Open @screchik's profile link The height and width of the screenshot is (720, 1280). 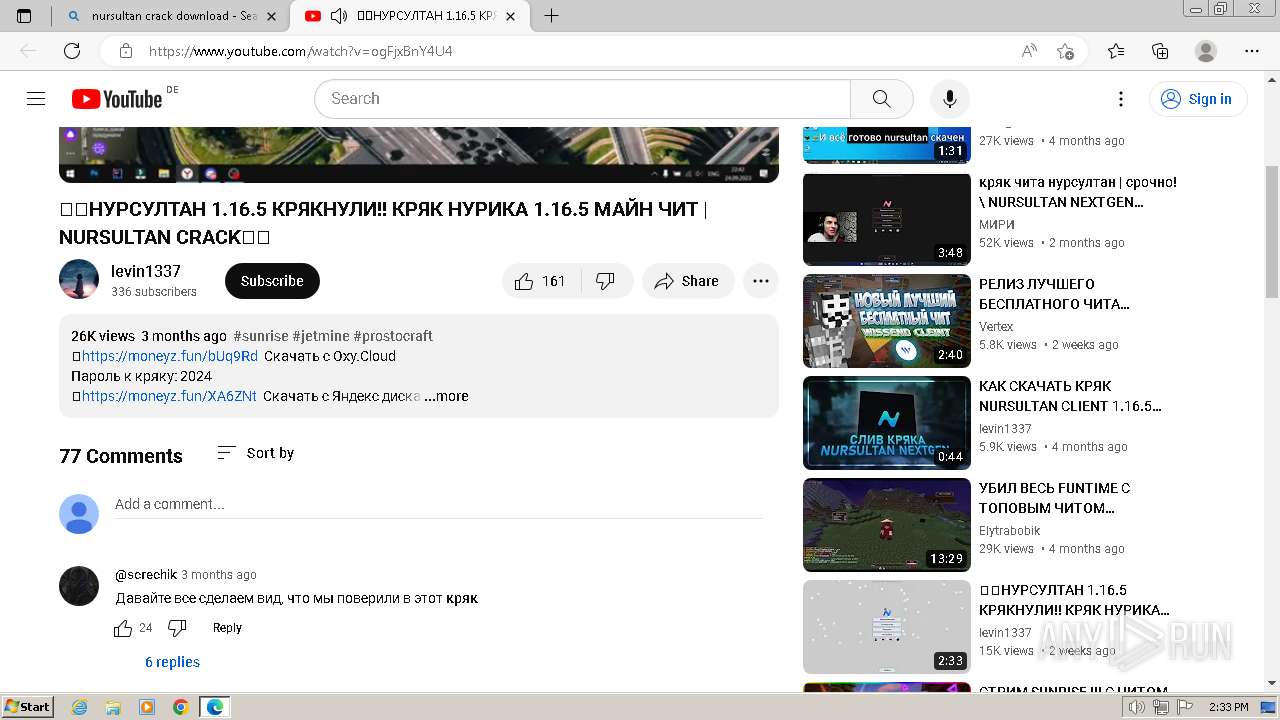click(146, 575)
